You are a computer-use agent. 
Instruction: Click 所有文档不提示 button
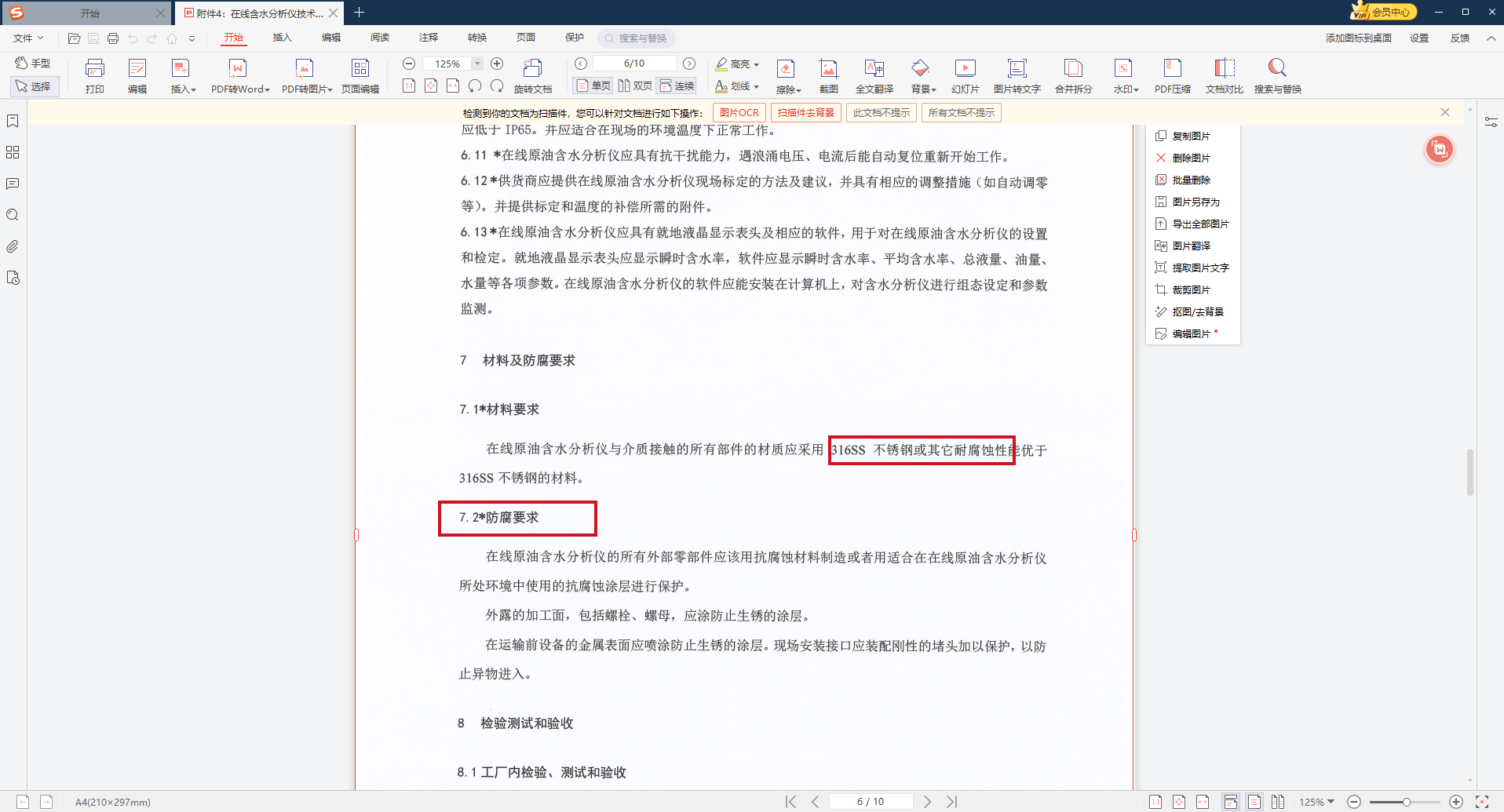962,113
